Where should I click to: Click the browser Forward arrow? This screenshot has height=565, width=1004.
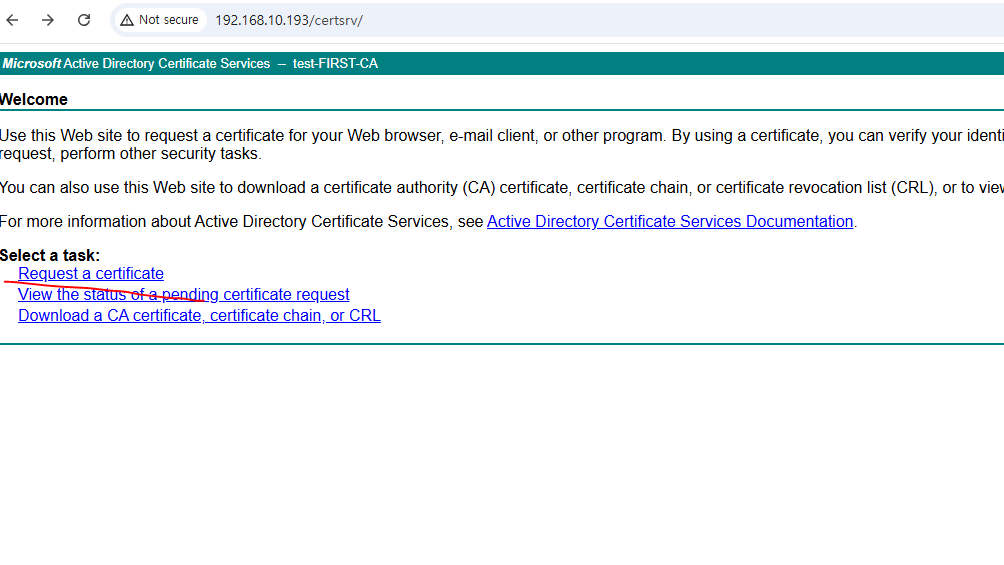pyautogui.click(x=48, y=20)
